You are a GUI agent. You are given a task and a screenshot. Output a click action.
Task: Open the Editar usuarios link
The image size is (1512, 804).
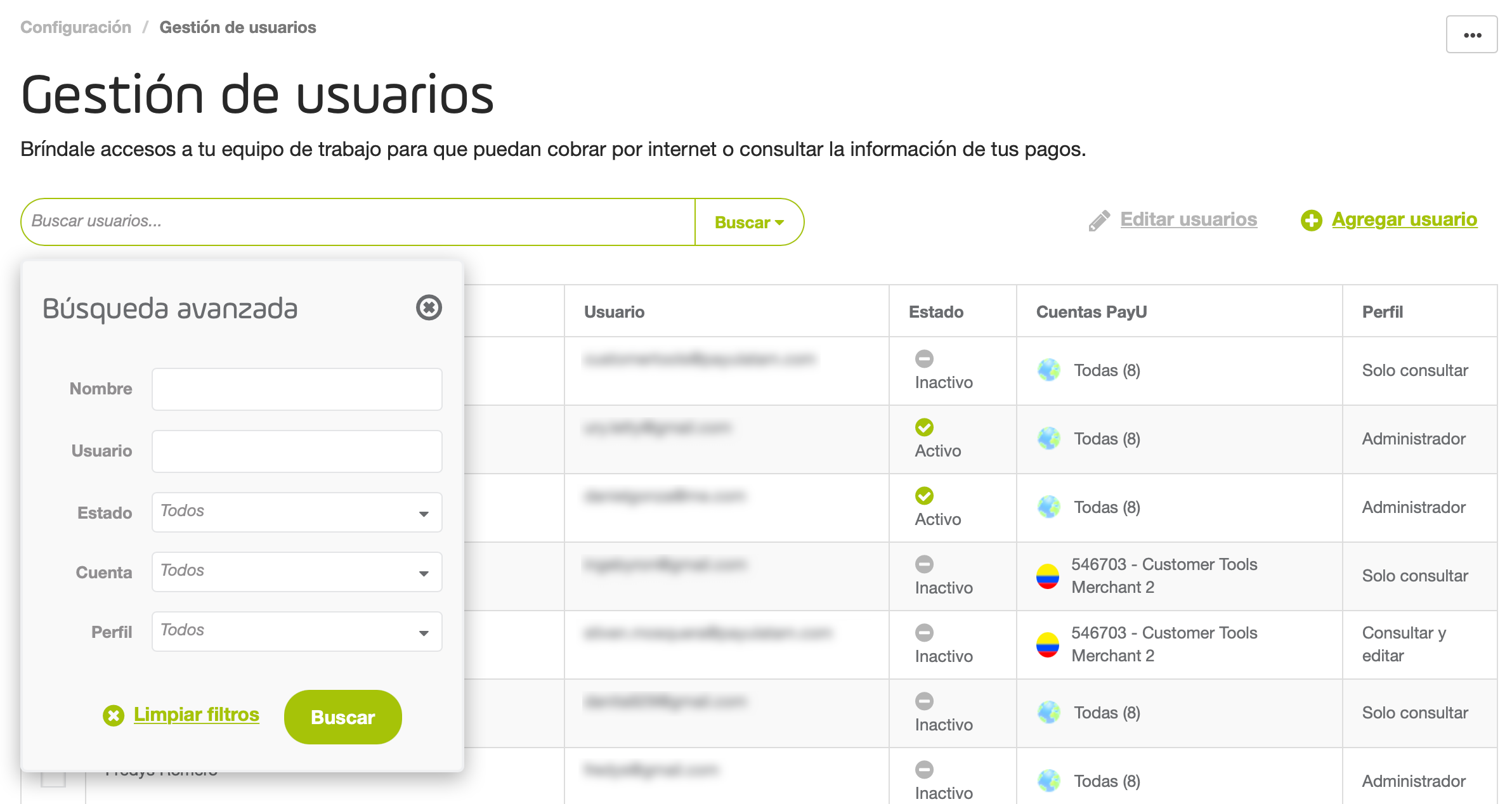pos(1189,219)
